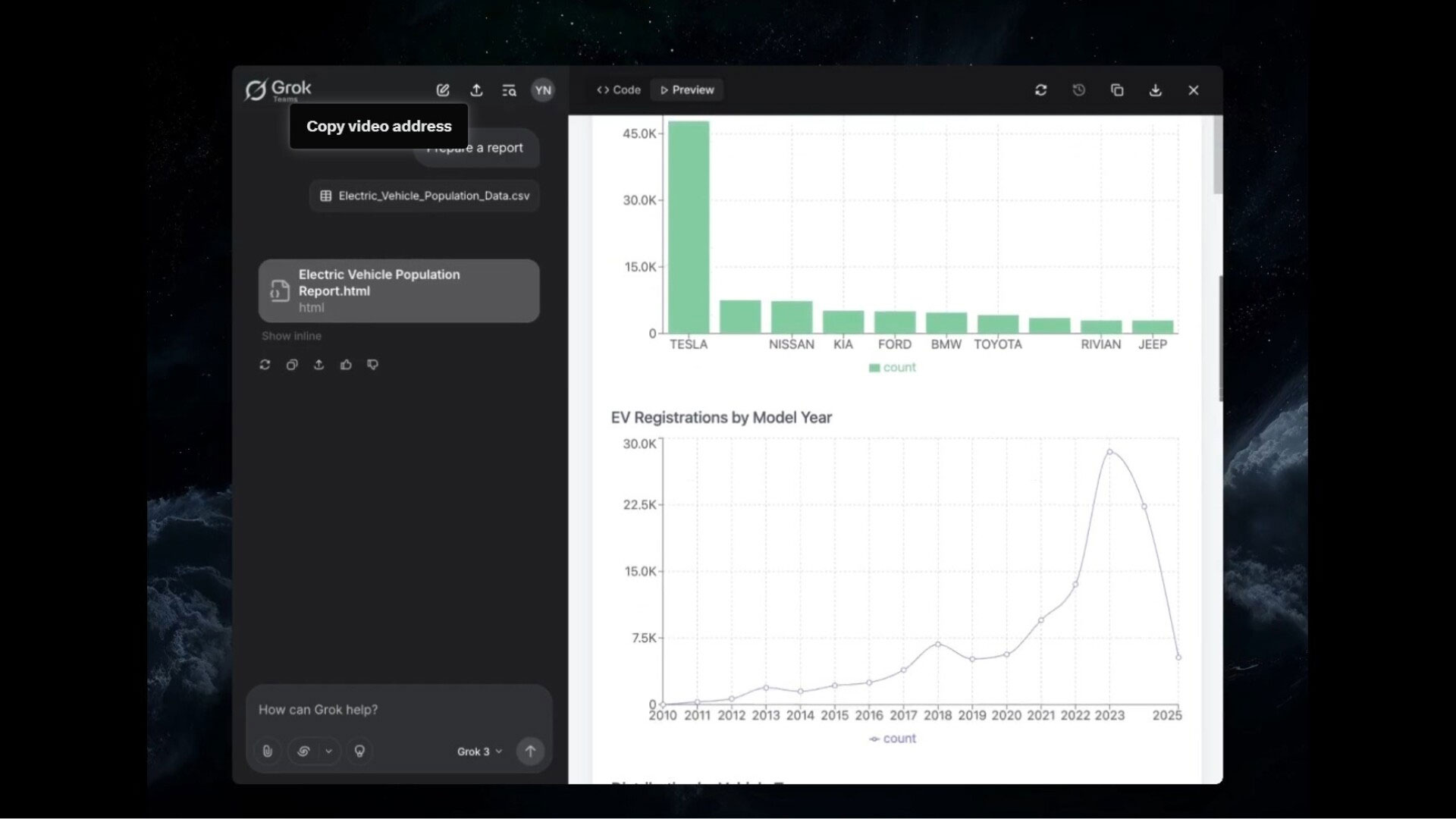The height and width of the screenshot is (819, 1456).
Task: Open the chat history search icon
Action: [x=509, y=90]
